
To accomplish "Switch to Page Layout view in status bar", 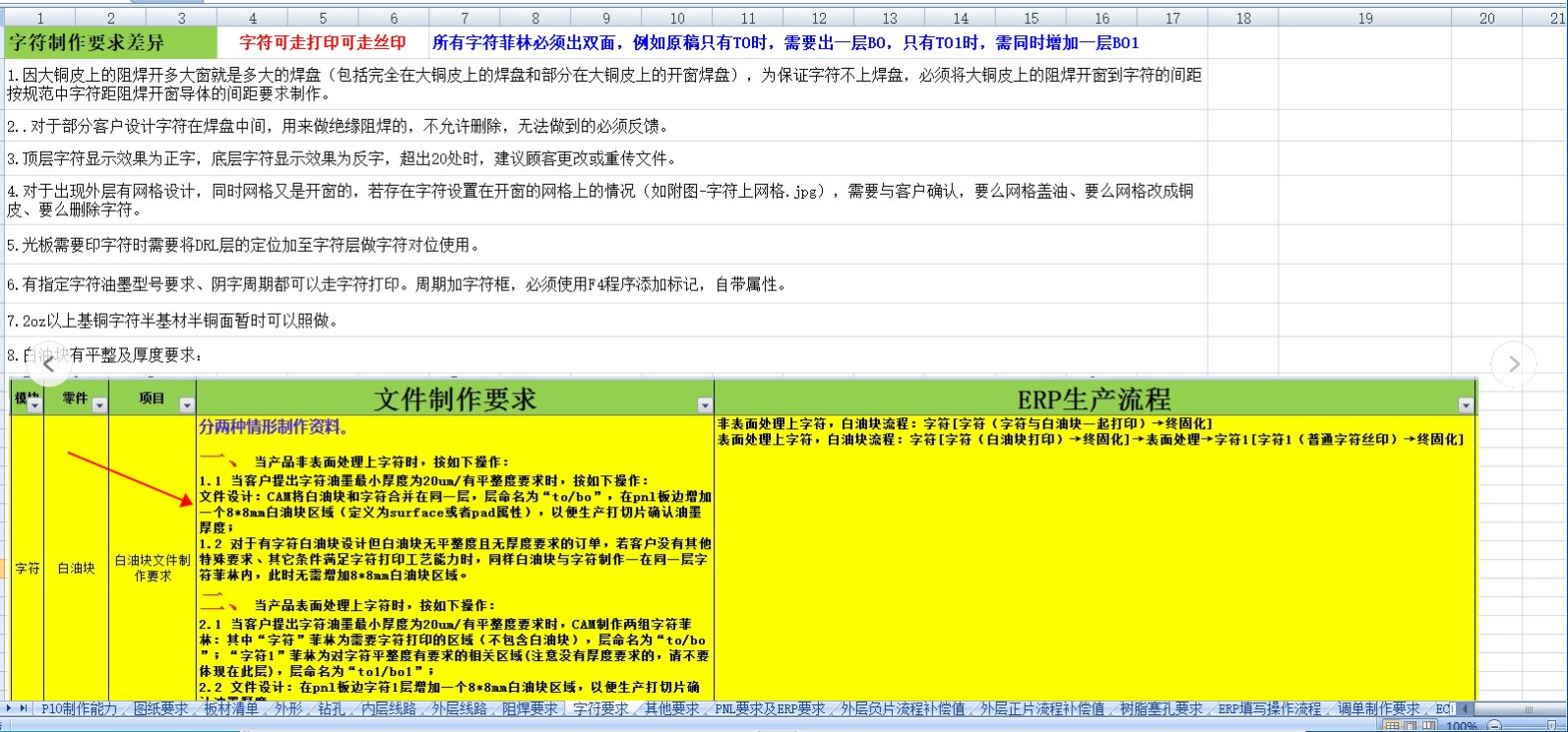I will (x=1411, y=726).
